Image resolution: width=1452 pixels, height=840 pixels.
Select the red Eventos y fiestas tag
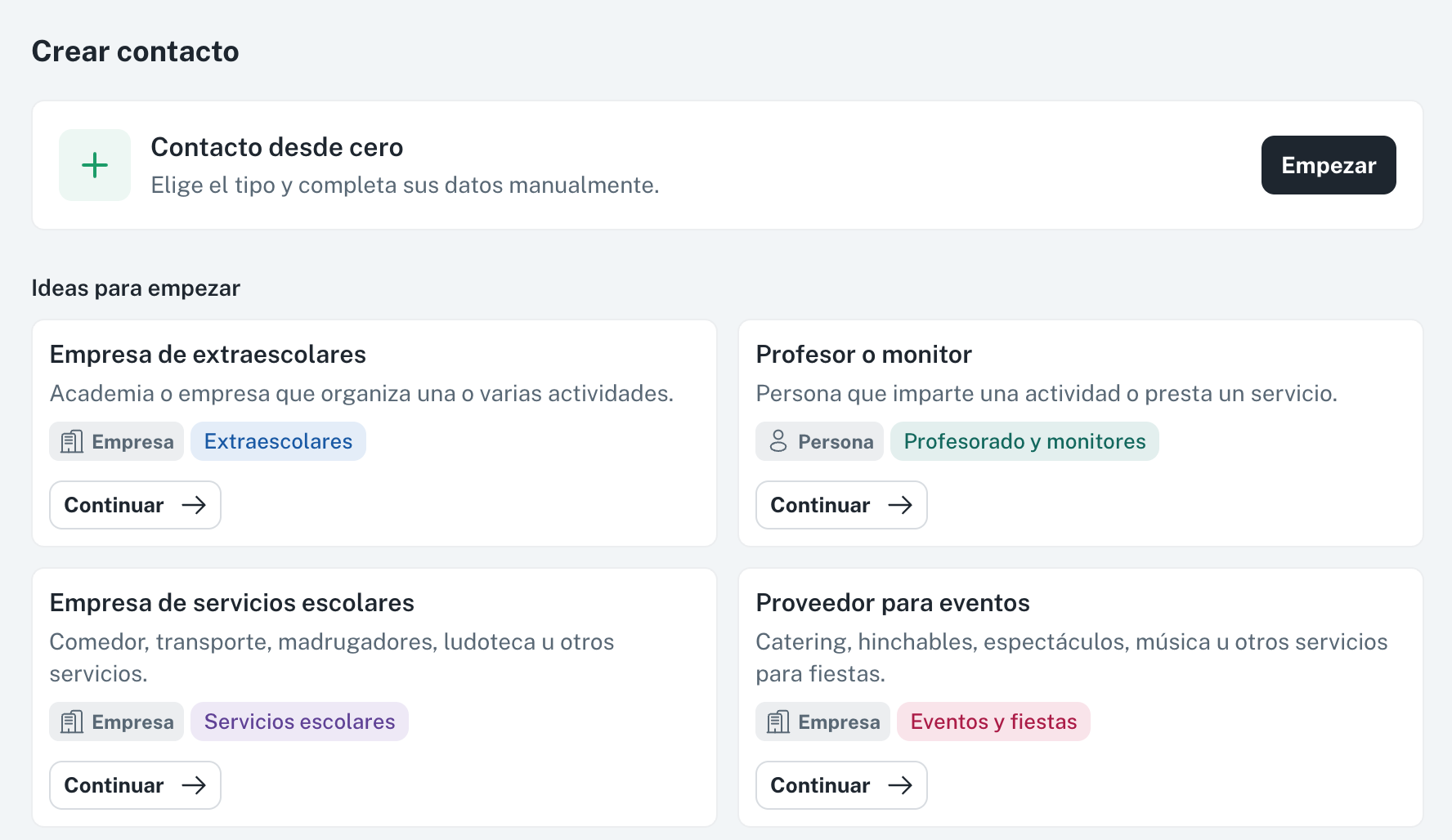click(993, 722)
